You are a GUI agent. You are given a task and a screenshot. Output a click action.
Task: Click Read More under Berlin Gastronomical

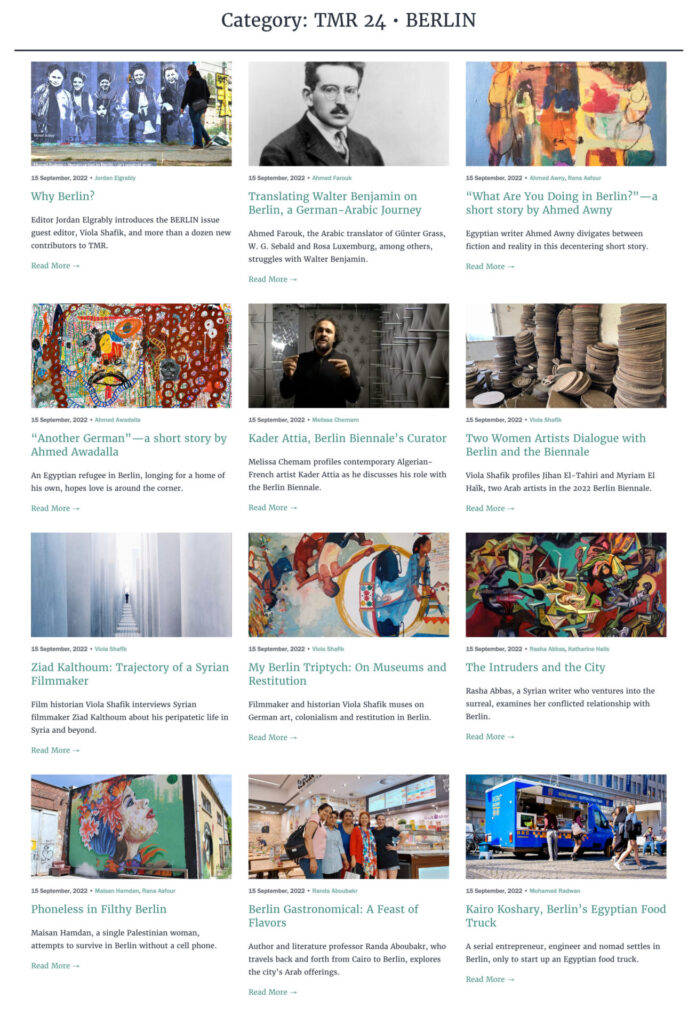(272, 992)
